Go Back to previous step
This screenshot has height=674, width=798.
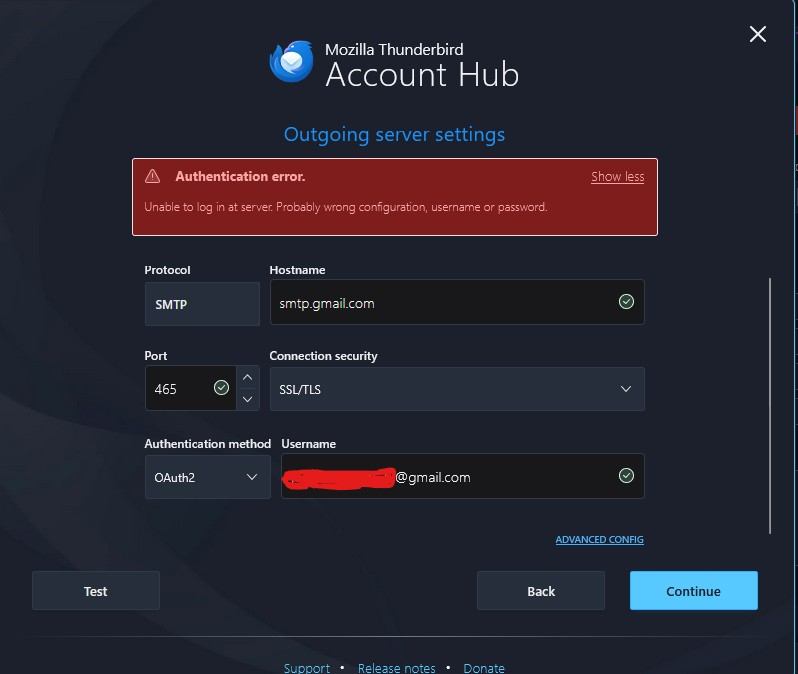[x=541, y=591]
